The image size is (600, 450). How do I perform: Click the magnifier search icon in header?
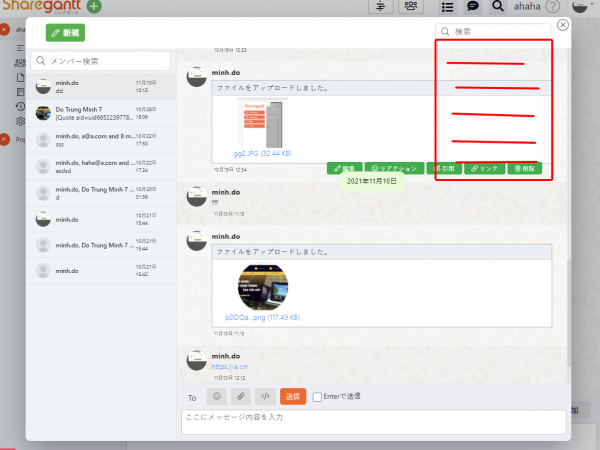point(497,7)
